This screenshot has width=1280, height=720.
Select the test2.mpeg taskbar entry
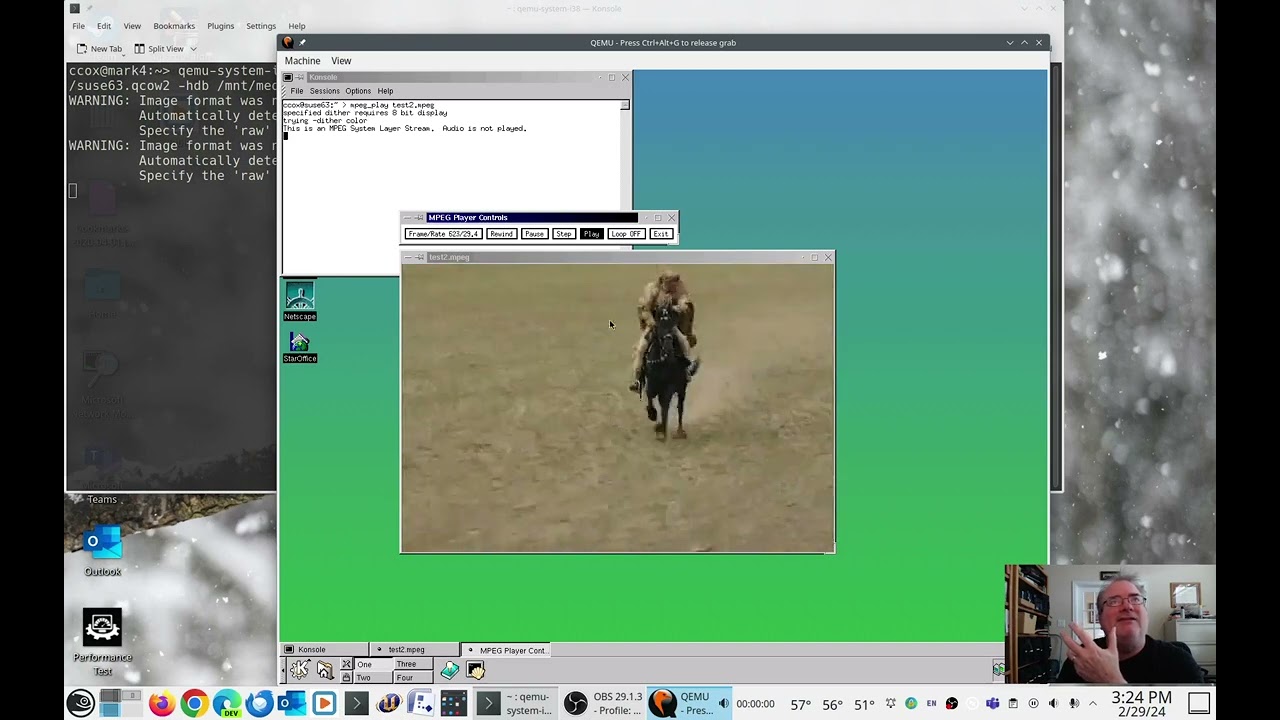pyautogui.click(x=406, y=650)
